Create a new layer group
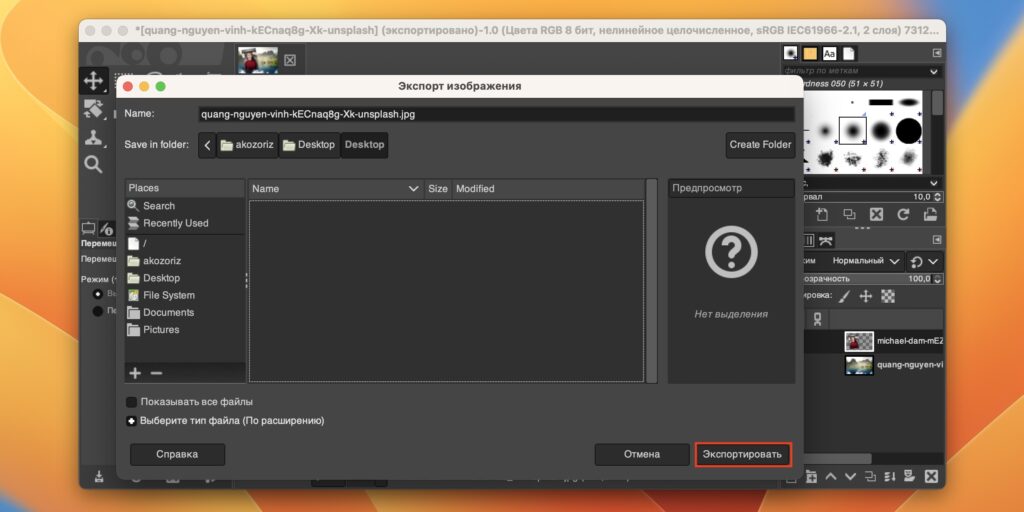Image resolution: width=1024 pixels, height=512 pixels. click(811, 476)
